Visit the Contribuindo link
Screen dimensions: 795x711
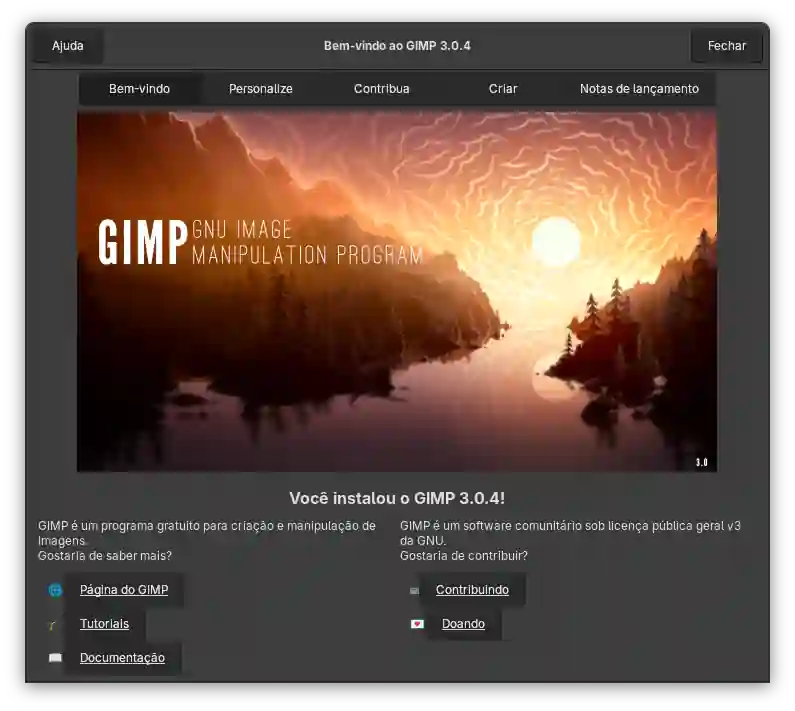[x=472, y=590]
